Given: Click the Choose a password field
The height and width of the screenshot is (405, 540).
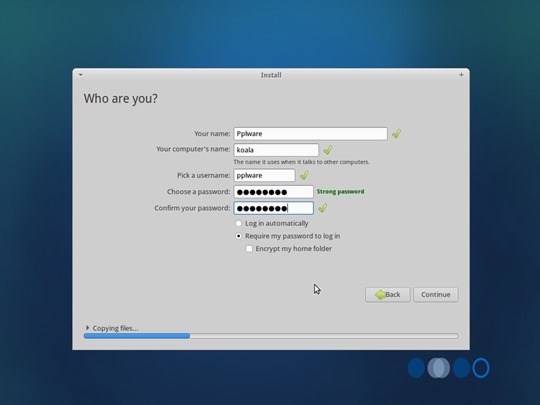Looking at the screenshot, I should click(x=273, y=192).
